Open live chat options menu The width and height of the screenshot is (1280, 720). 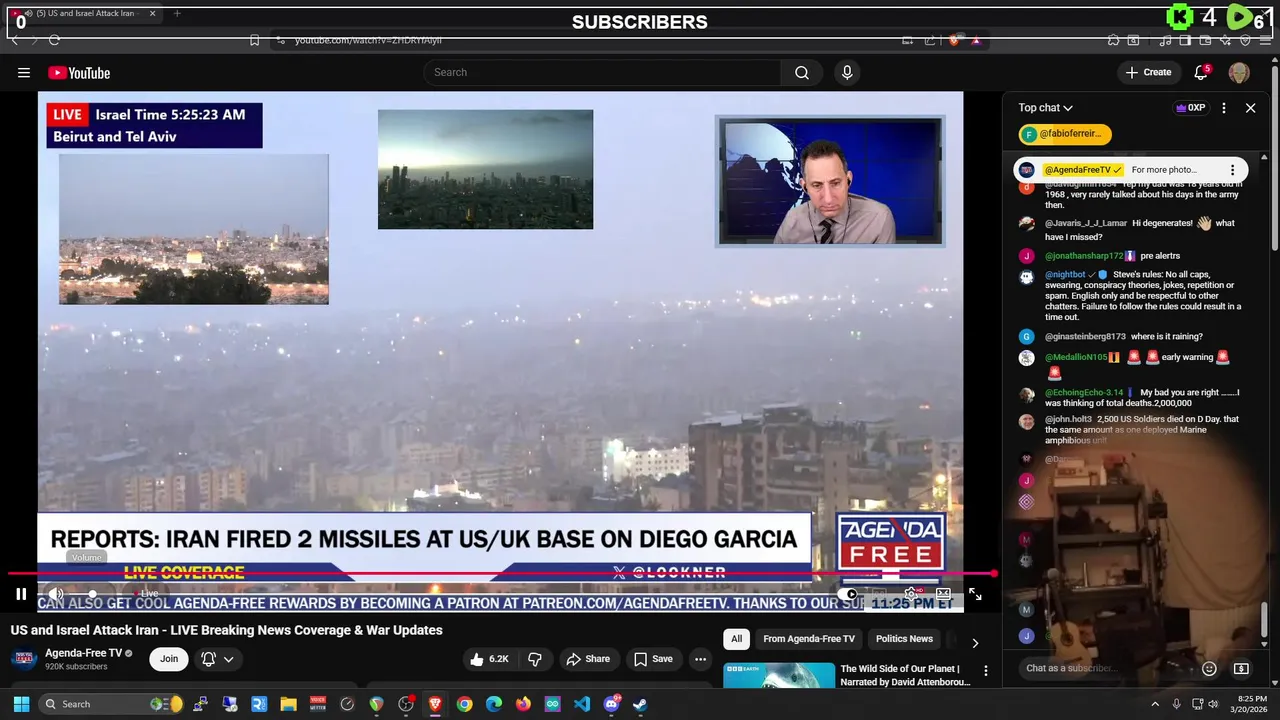coord(1223,108)
